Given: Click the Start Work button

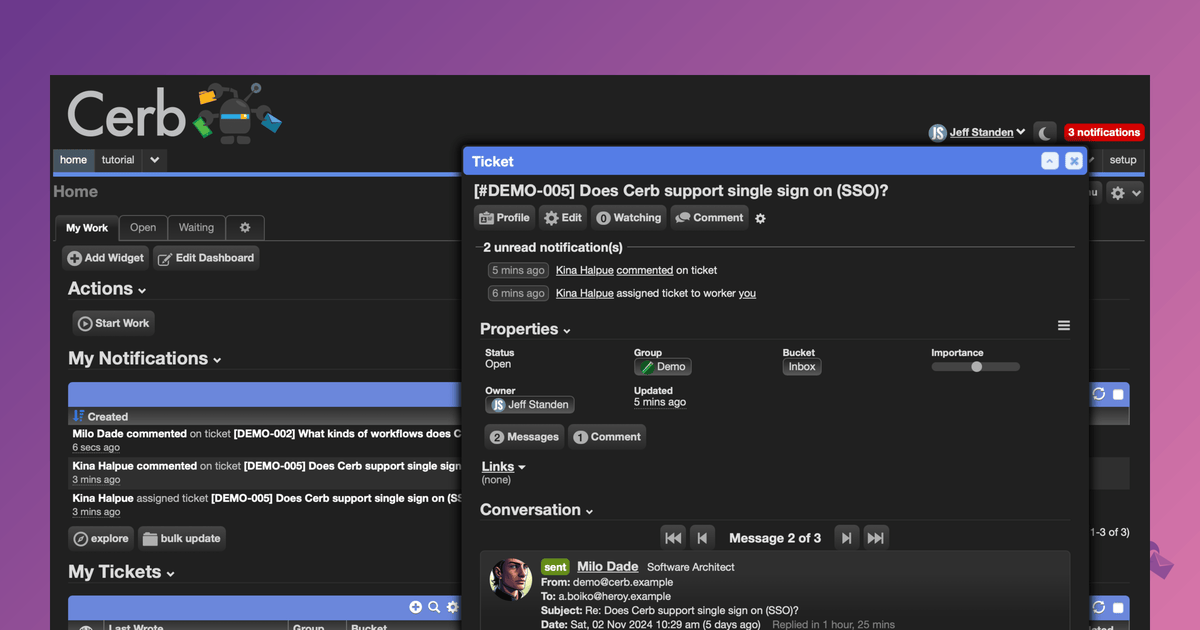Looking at the screenshot, I should click(113, 323).
